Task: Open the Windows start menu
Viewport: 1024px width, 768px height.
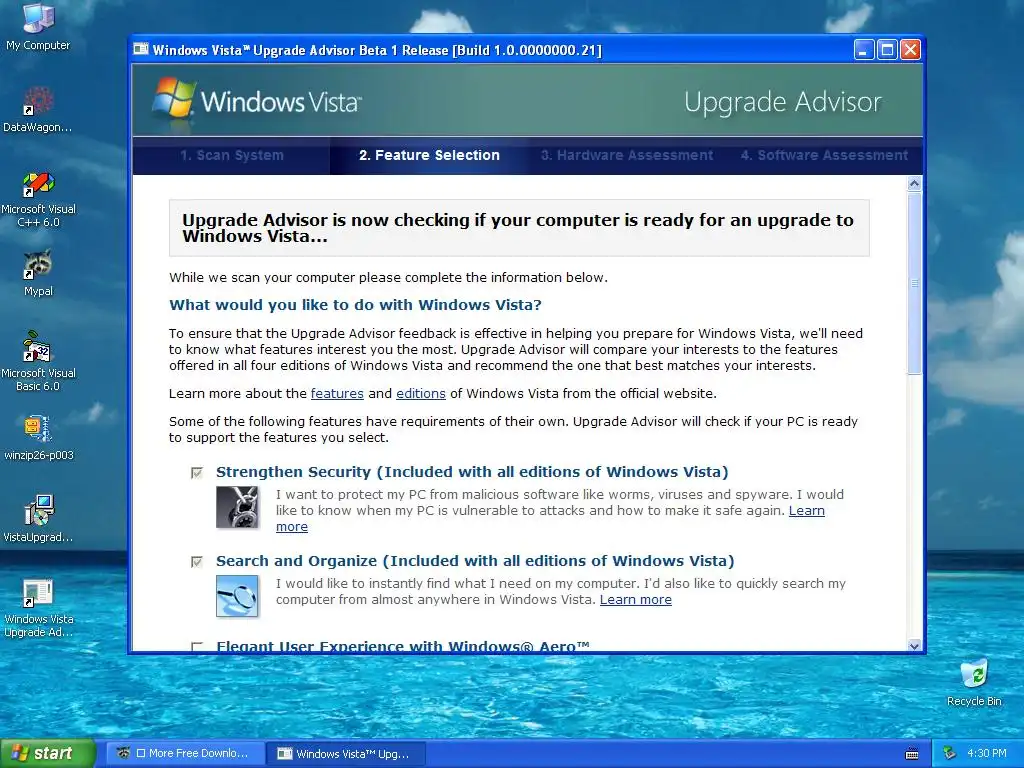Action: 48,754
